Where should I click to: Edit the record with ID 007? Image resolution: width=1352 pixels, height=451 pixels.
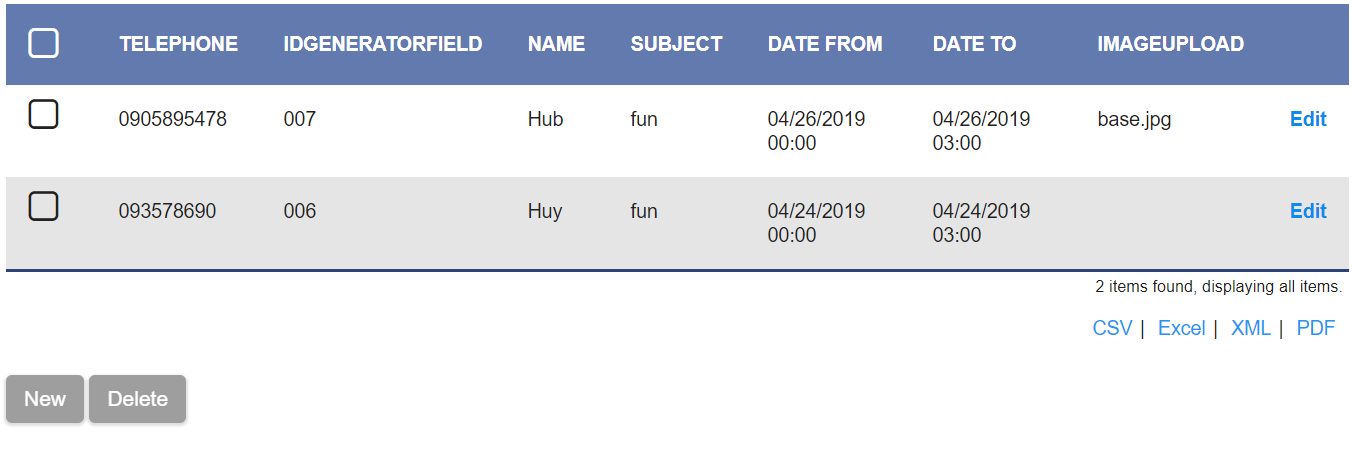coord(1307,119)
